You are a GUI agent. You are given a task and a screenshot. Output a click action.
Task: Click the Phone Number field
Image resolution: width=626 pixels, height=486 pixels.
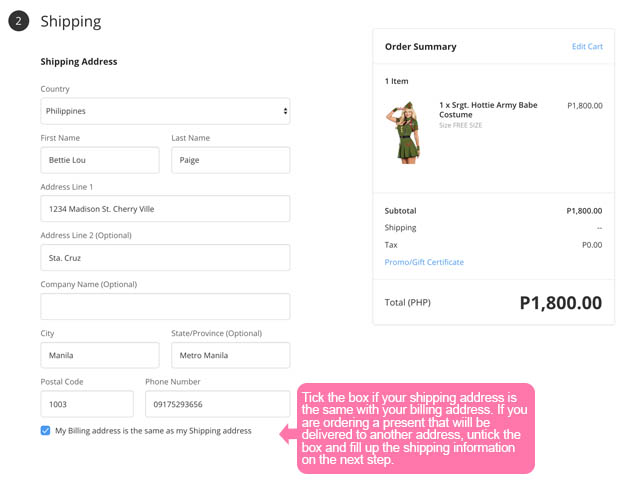pyautogui.click(x=217, y=404)
